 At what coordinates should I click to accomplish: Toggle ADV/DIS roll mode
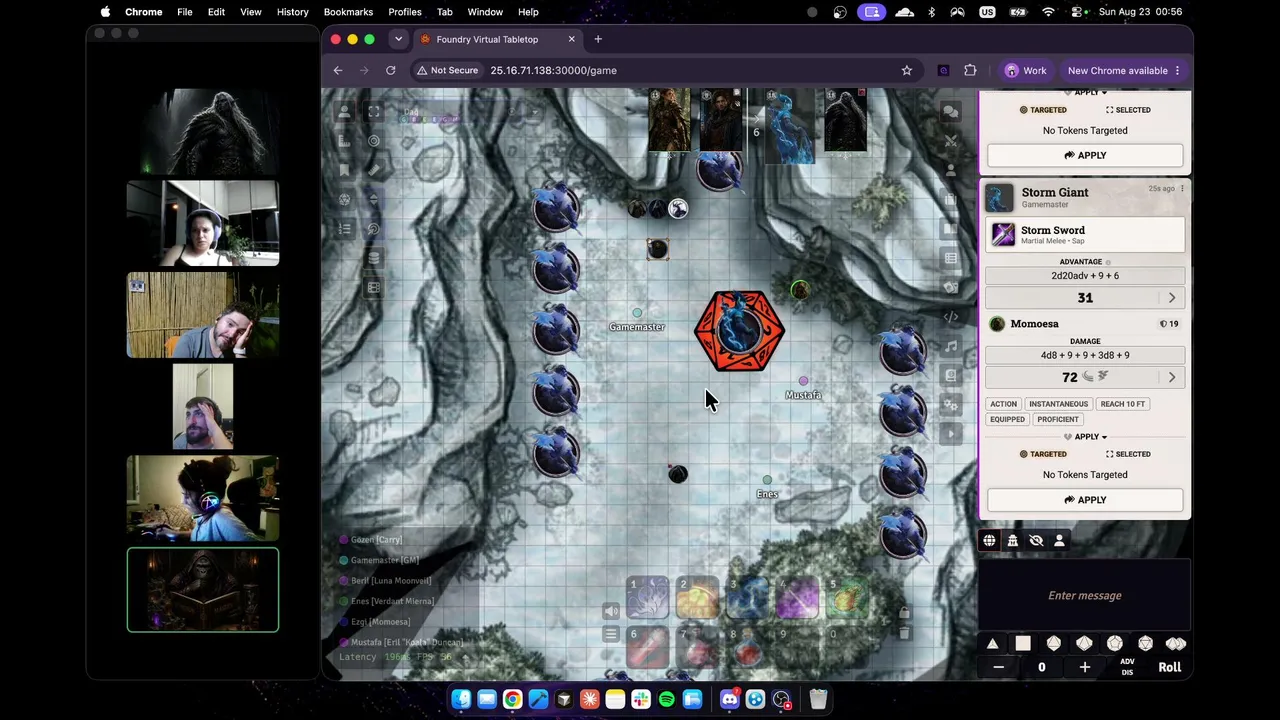pyautogui.click(x=1127, y=667)
